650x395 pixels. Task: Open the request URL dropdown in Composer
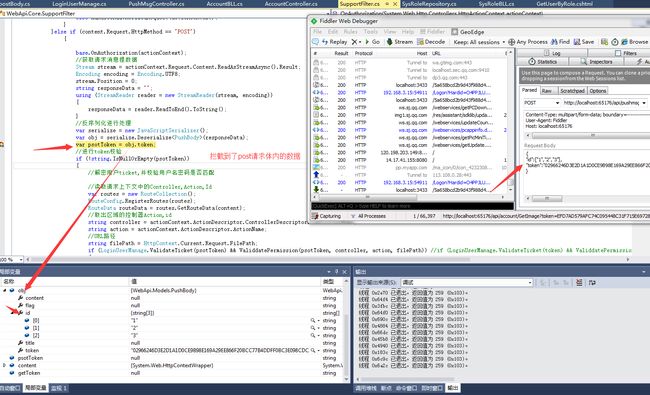(x=644, y=102)
